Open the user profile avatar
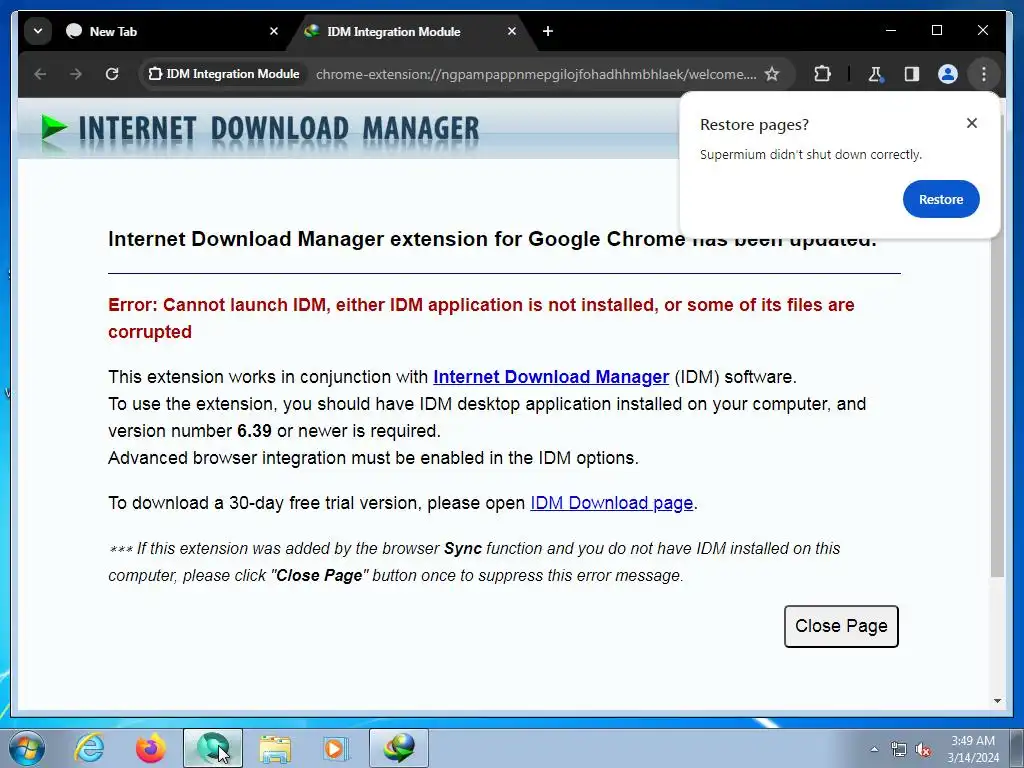This screenshot has width=1024, height=768. click(x=948, y=74)
